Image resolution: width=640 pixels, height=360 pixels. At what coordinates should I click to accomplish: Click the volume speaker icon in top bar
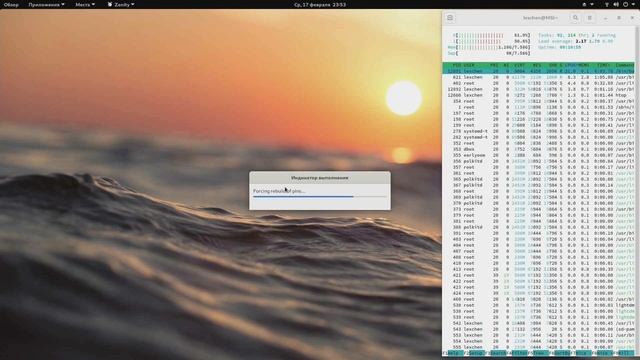(x=616, y=4)
